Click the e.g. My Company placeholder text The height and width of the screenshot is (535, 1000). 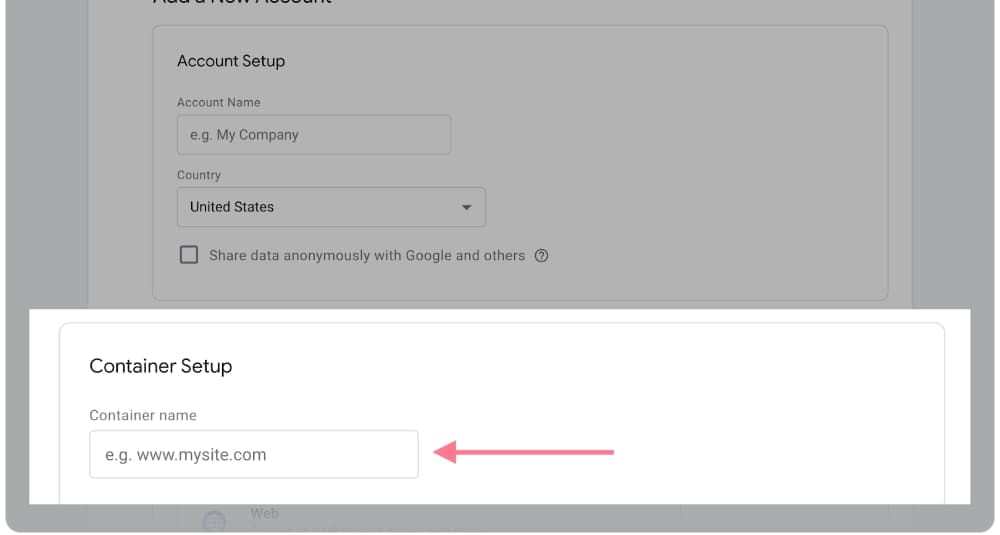[x=244, y=135]
